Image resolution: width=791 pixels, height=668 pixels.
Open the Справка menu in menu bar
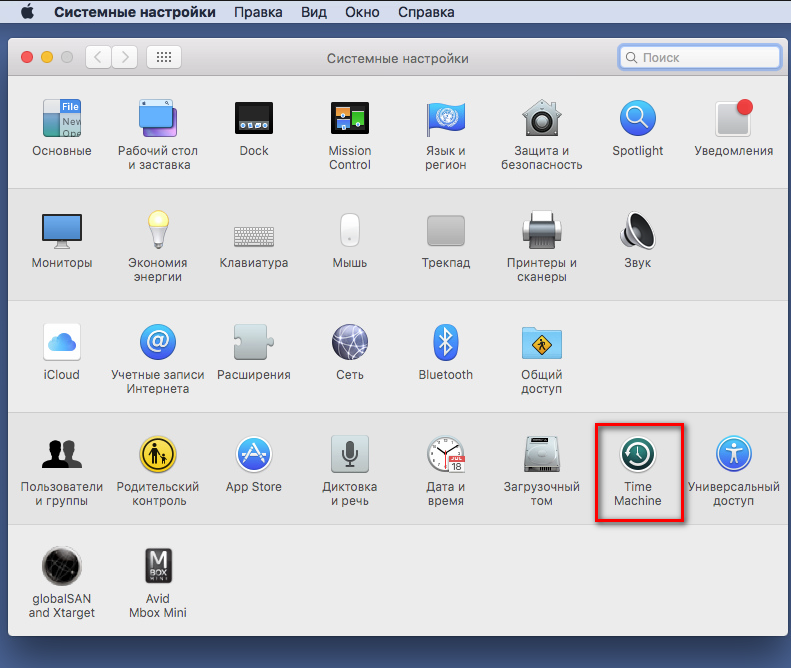click(x=426, y=12)
